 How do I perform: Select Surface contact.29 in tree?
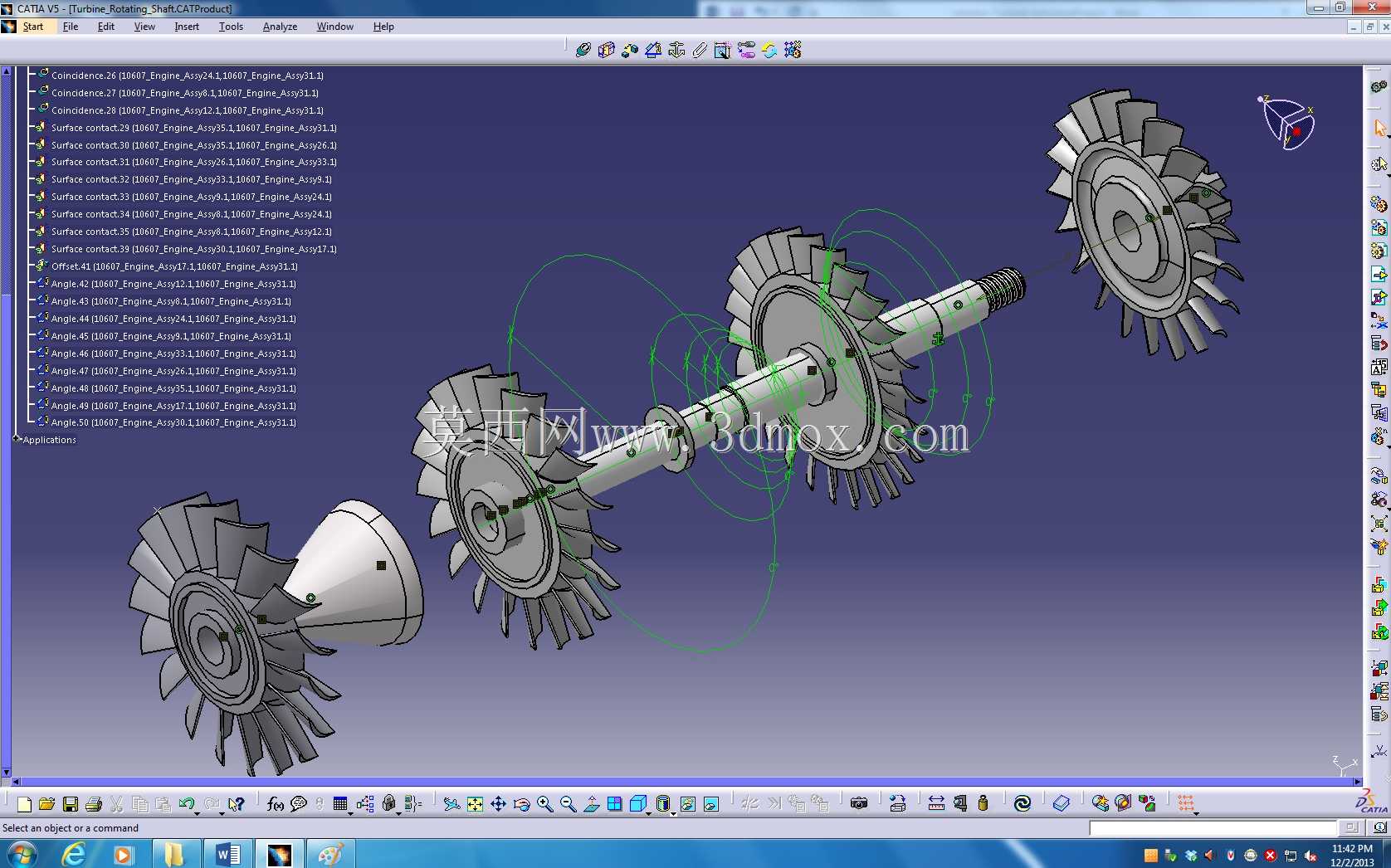pos(194,128)
